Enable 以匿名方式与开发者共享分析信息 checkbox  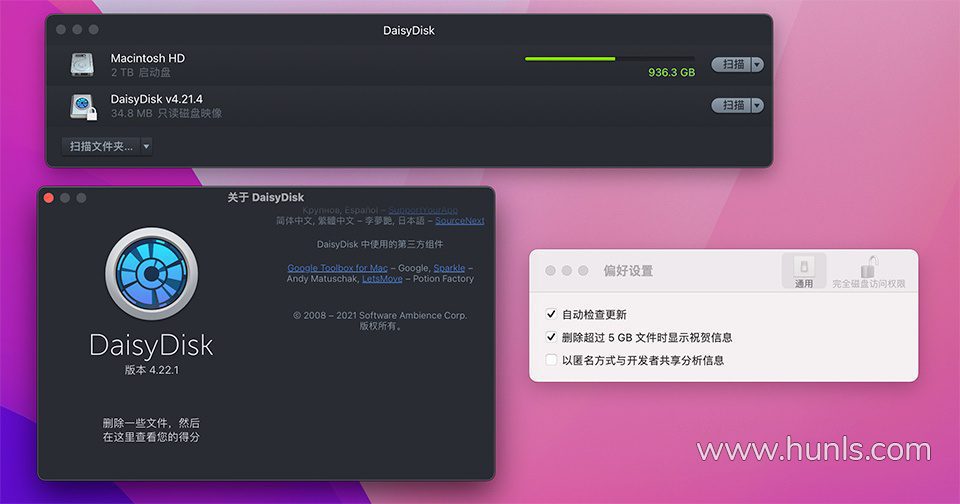coord(551,359)
